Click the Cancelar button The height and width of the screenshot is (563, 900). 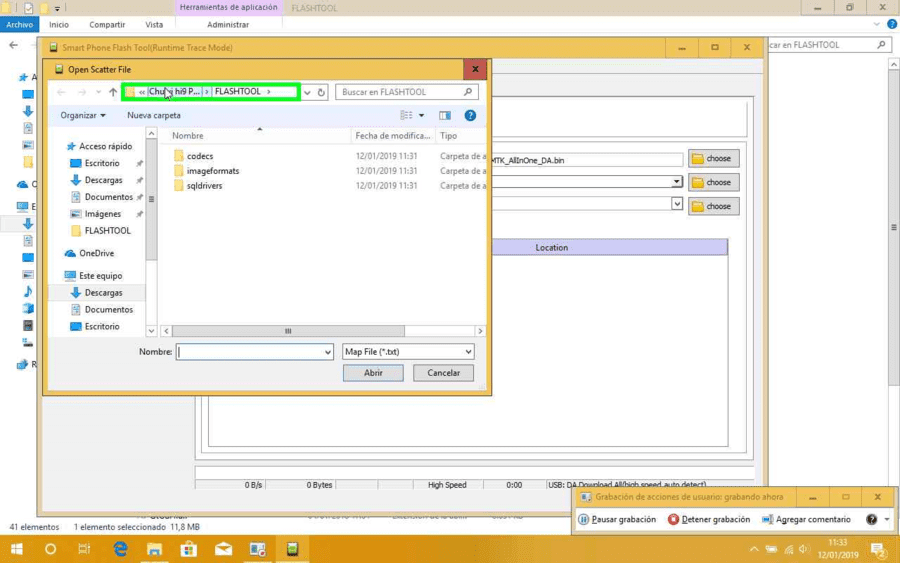tap(443, 373)
